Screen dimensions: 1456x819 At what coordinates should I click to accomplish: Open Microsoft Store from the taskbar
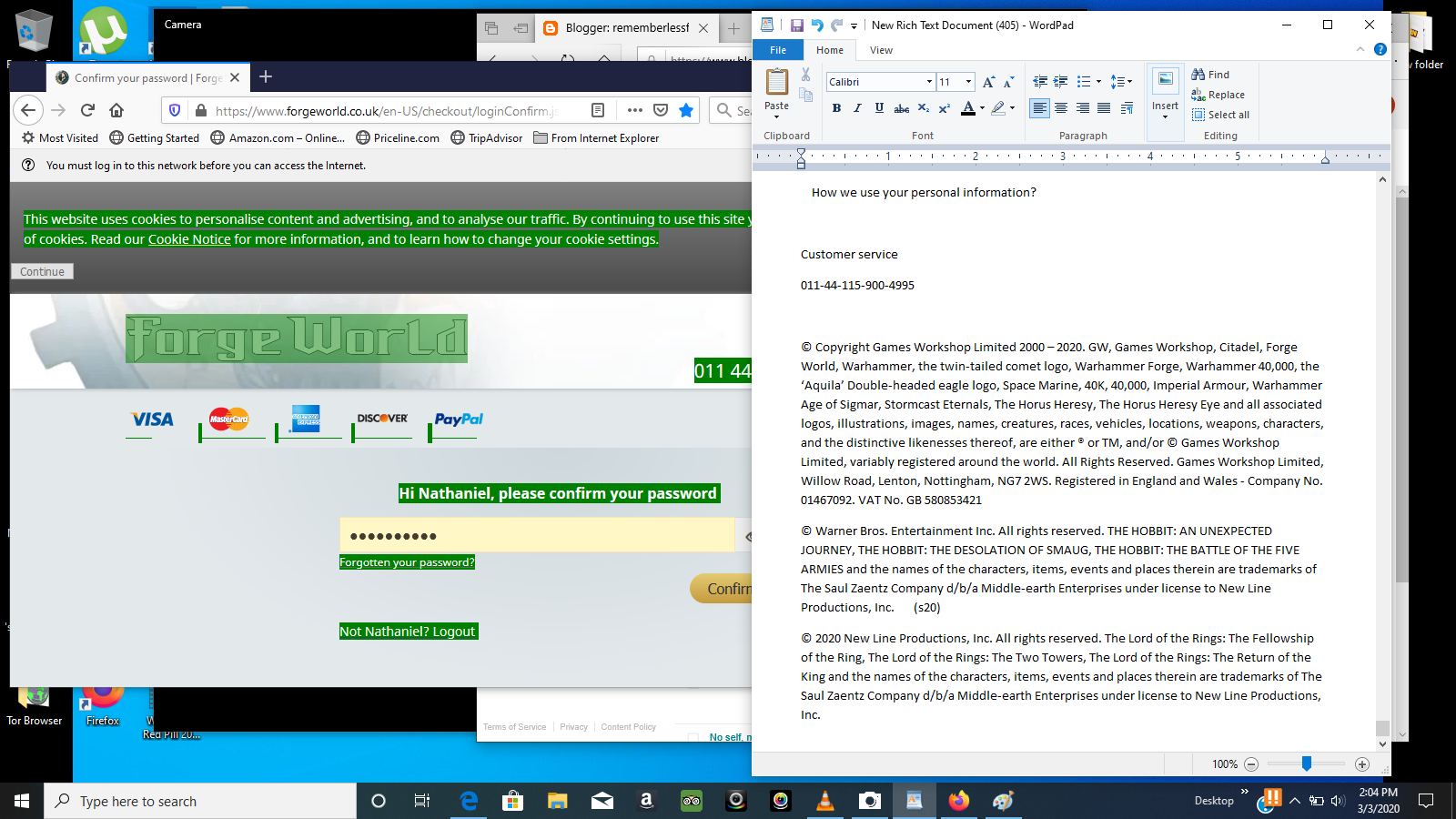coord(513,801)
